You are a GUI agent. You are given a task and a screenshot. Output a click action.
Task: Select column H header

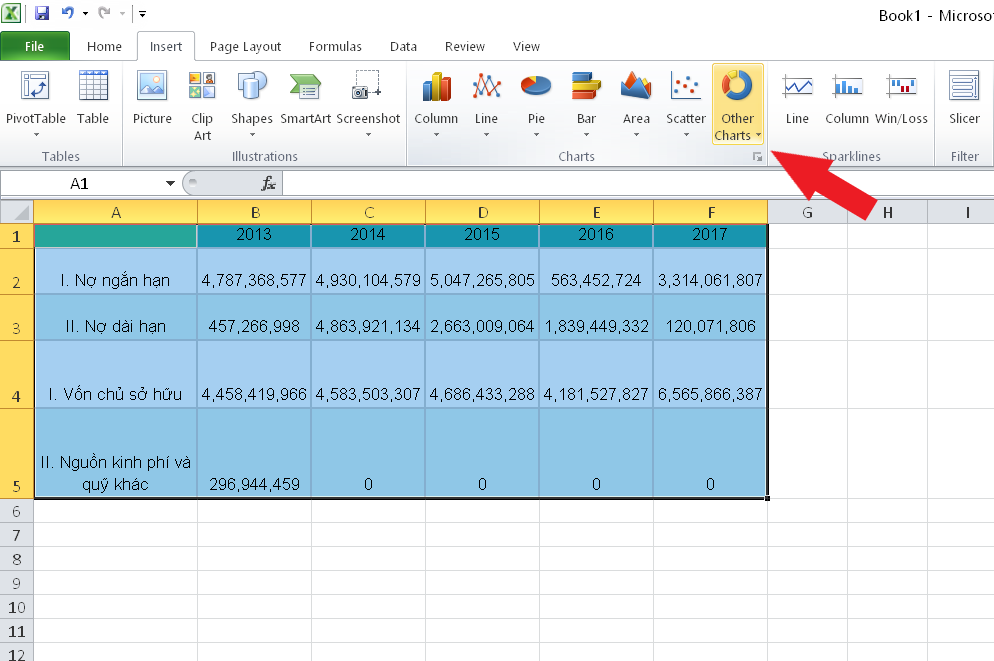[x=888, y=212]
